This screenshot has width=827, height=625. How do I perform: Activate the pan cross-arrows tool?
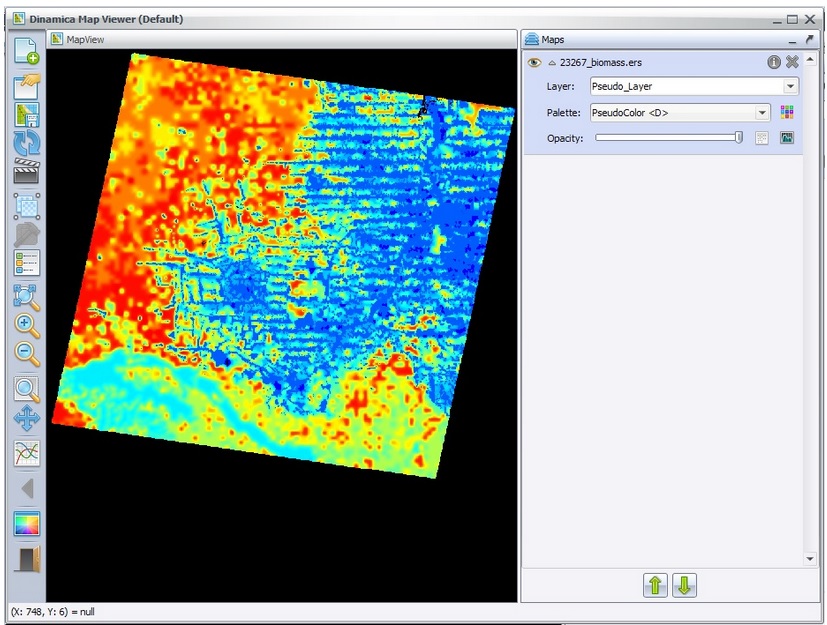[x=26, y=418]
